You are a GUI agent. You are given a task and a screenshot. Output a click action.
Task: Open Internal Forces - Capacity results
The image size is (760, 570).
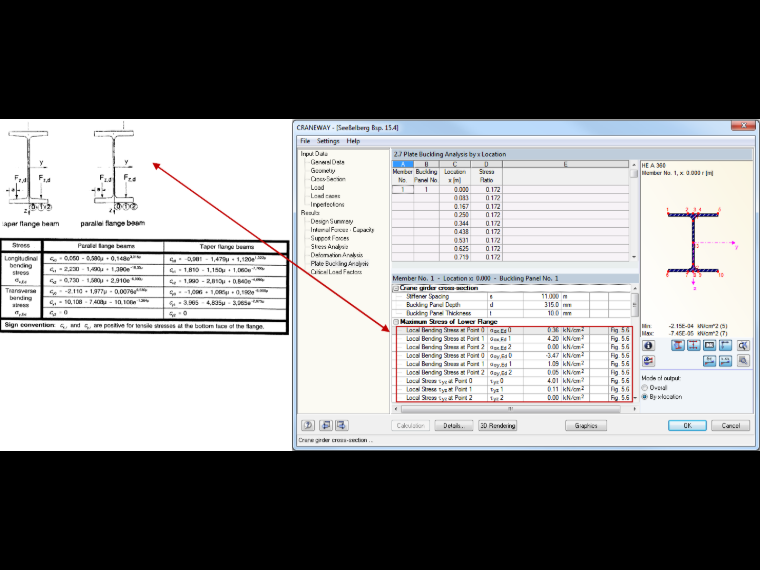click(x=342, y=230)
